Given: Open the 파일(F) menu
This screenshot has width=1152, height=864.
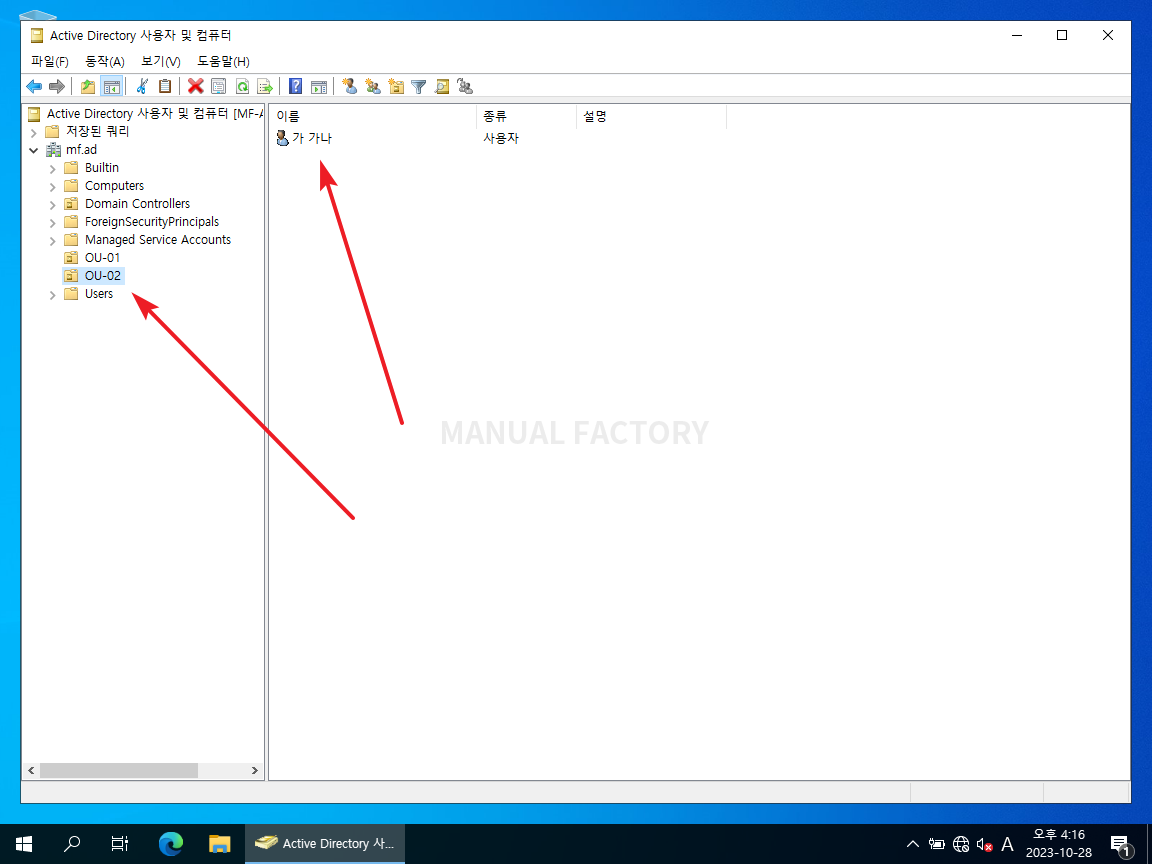Looking at the screenshot, I should pos(50,62).
